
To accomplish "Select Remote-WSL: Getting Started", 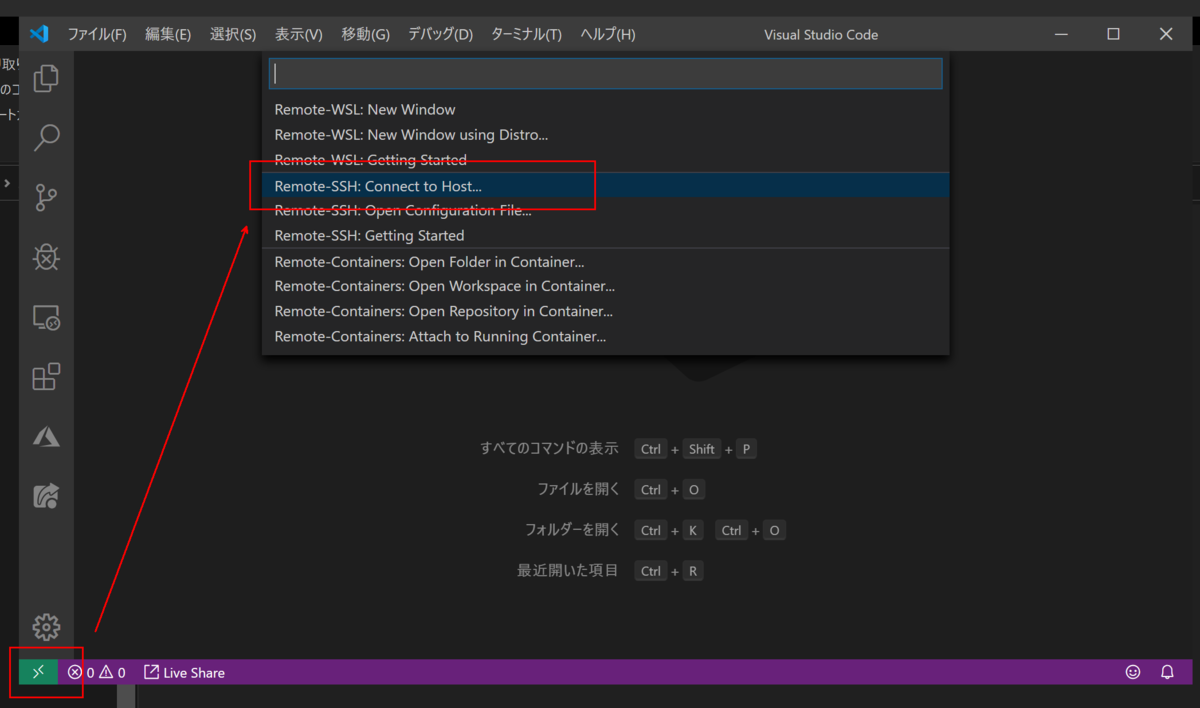I will tap(605, 160).
